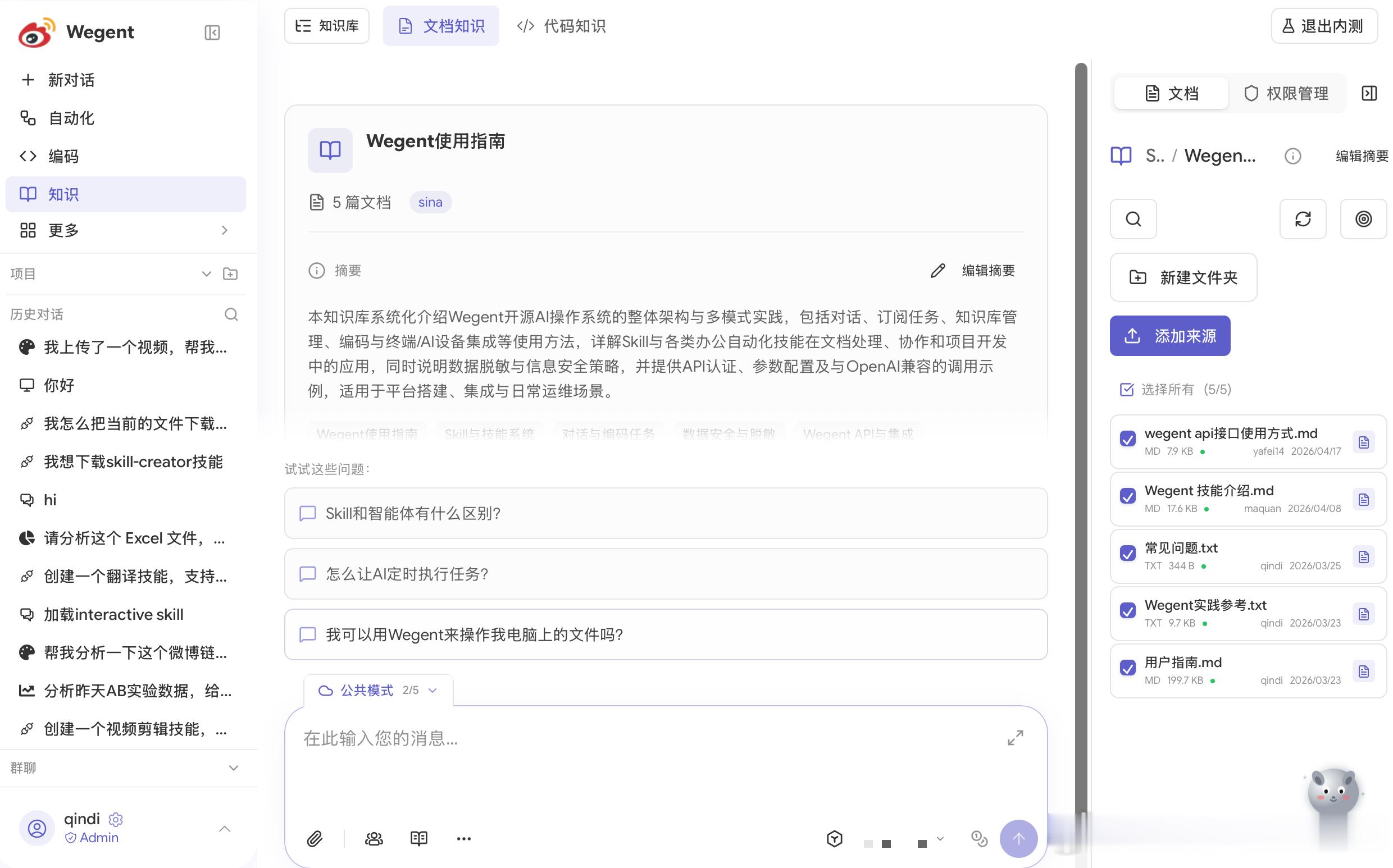The width and height of the screenshot is (1393, 868).
Task: Expand the user menu chevron
Action: 225,828
